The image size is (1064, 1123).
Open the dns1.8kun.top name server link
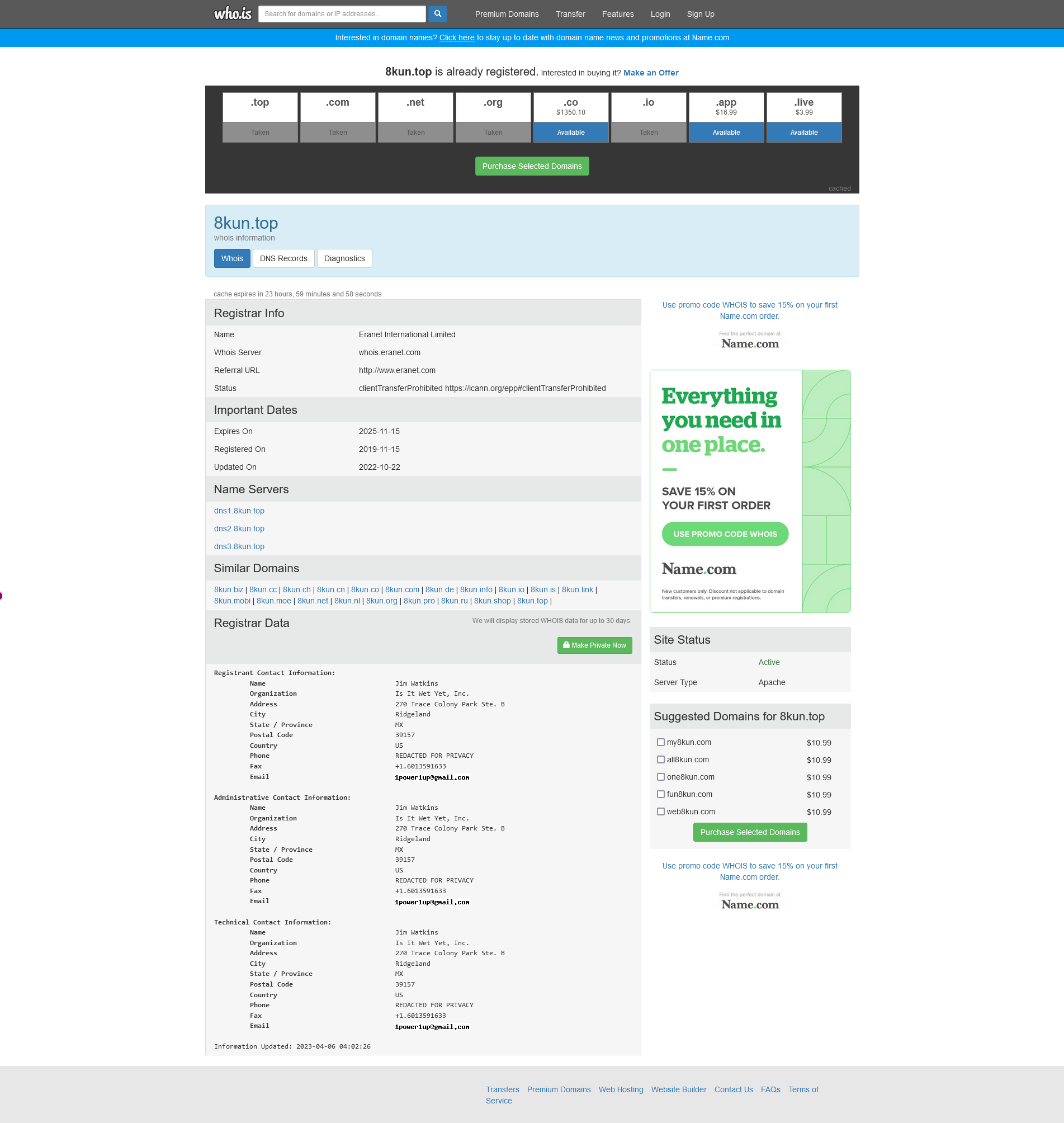[239, 511]
